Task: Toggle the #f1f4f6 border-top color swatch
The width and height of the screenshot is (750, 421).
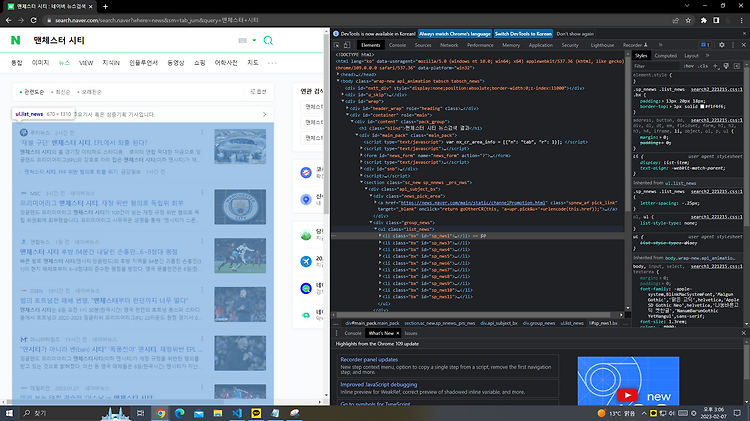Action: [703, 106]
